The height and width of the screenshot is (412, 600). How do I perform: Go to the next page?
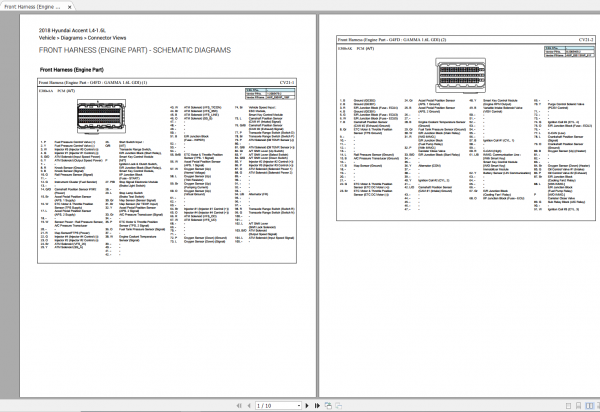pyautogui.click(x=307, y=405)
